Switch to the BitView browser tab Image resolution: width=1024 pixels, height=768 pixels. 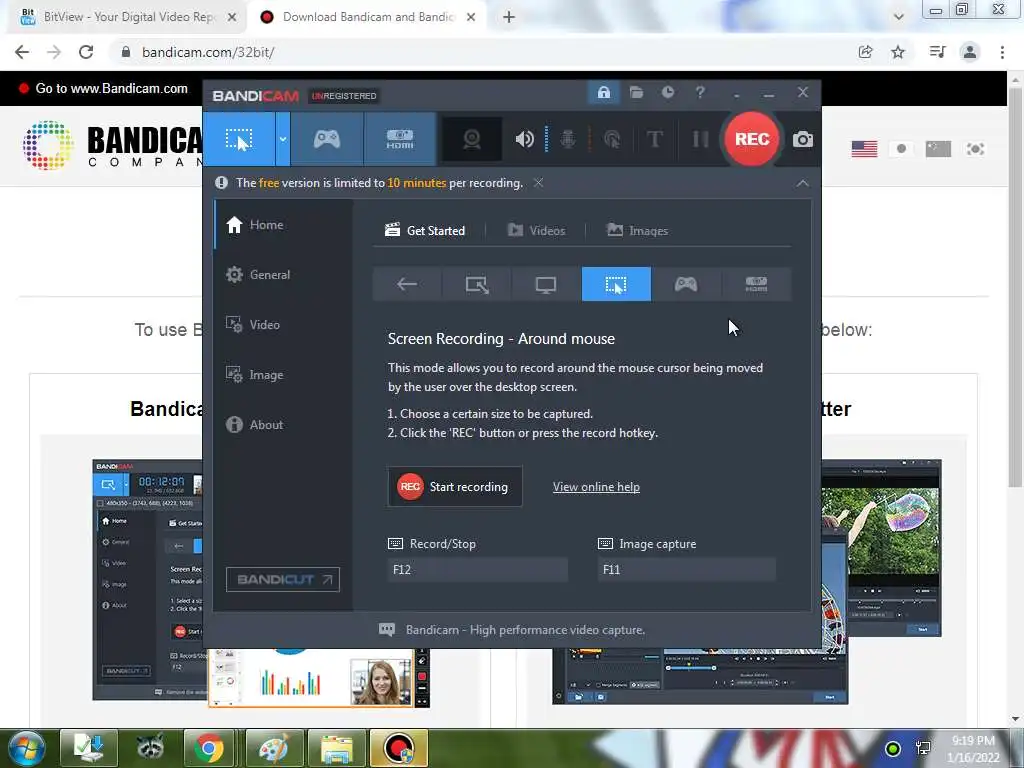129,17
